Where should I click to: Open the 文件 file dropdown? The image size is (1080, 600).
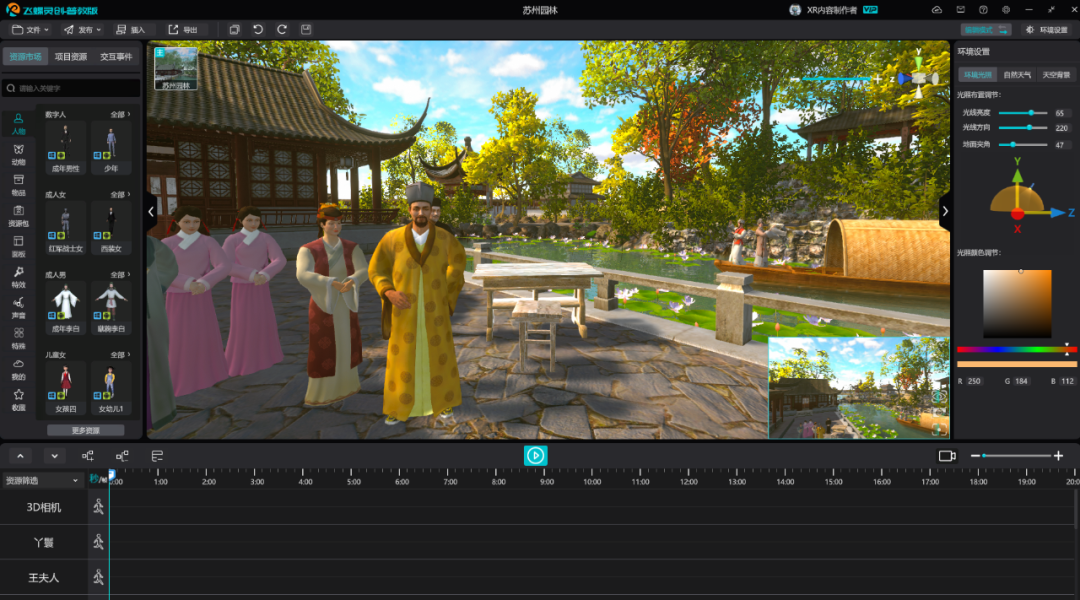point(30,30)
